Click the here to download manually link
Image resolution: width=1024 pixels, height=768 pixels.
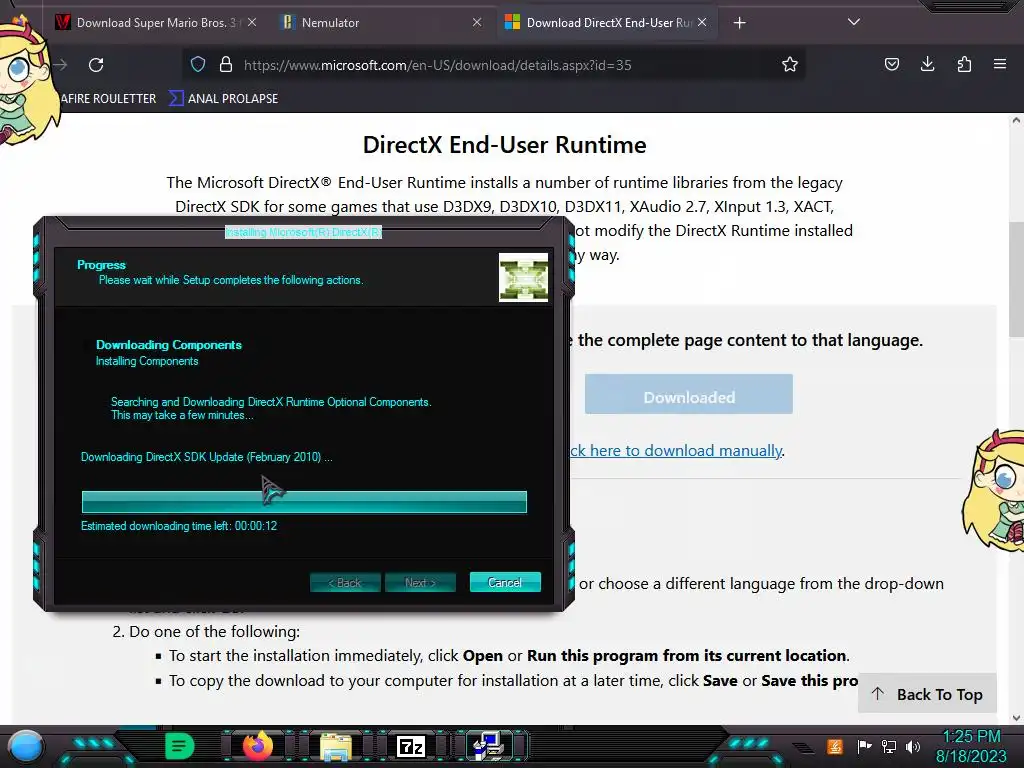(x=675, y=451)
